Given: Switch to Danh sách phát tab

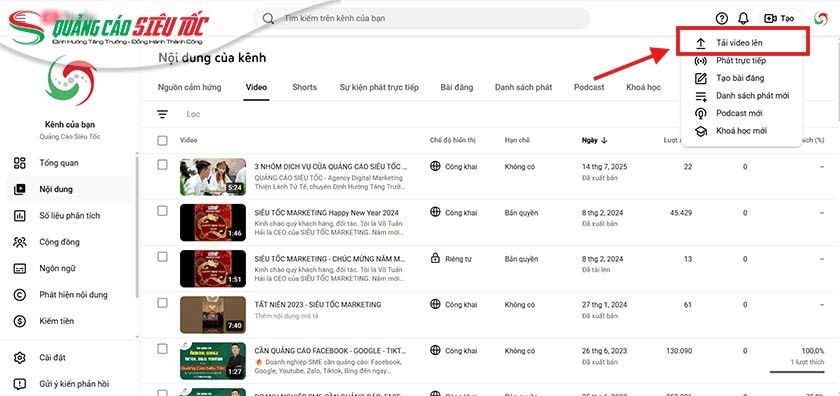Looking at the screenshot, I should pos(523,87).
